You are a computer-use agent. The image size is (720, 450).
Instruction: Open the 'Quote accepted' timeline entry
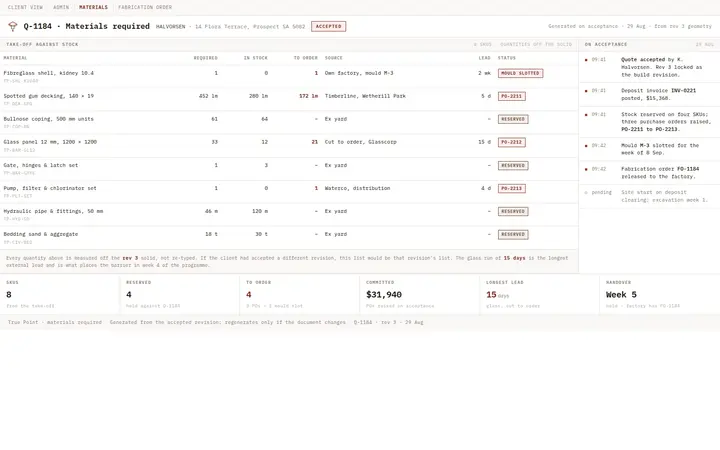(x=649, y=67)
